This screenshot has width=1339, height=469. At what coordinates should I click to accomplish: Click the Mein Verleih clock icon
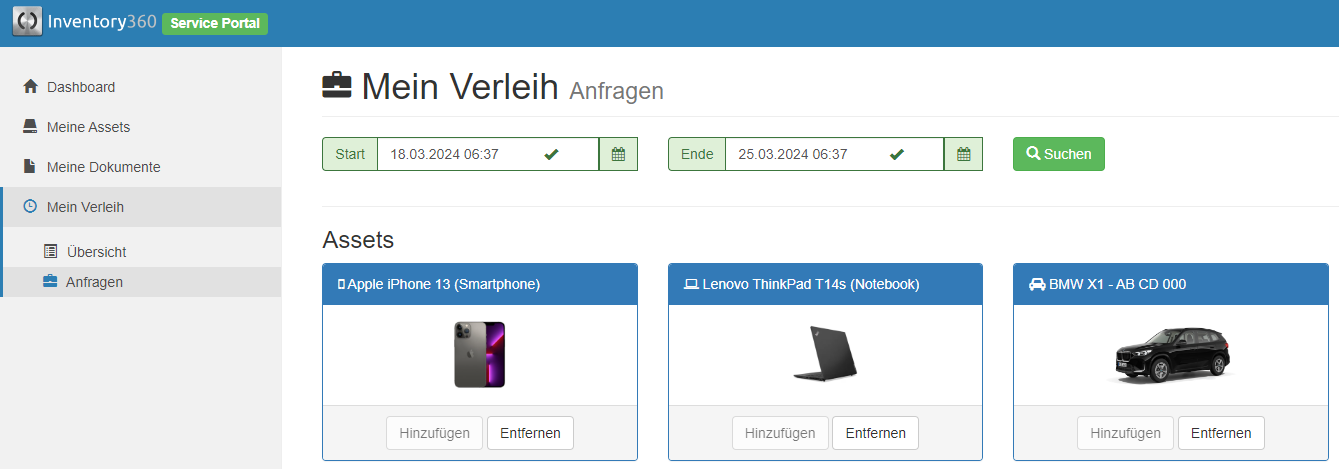point(30,206)
